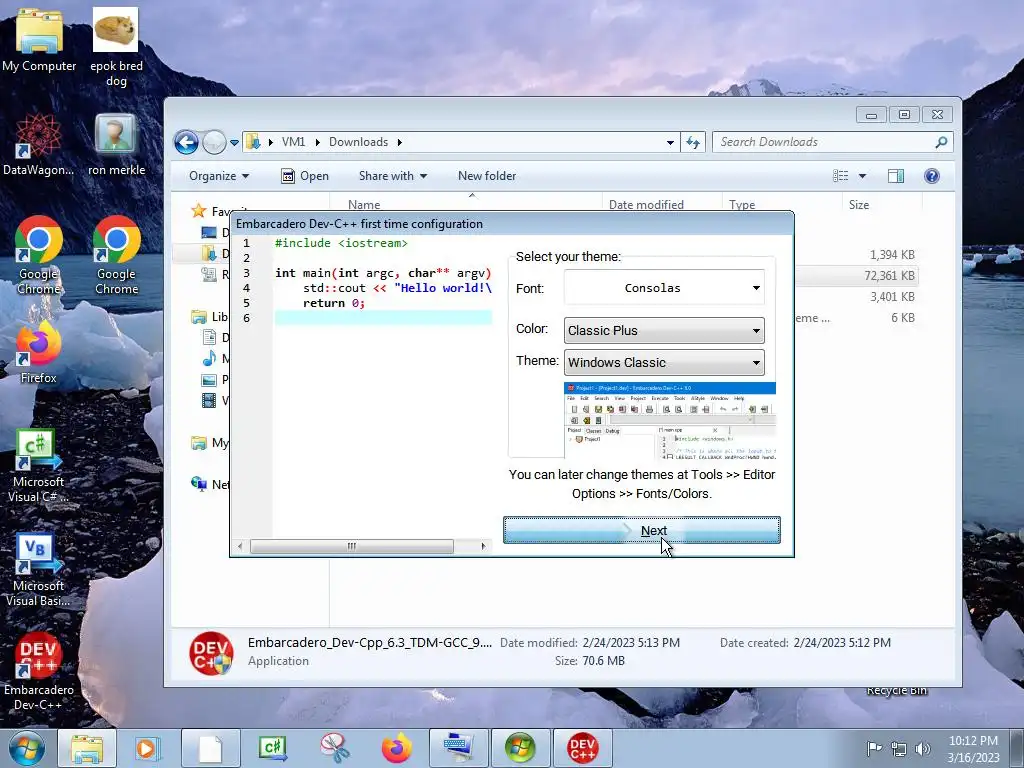This screenshot has width=1024, height=768.
Task: Click Windows Explorer in the taskbar
Action: 86,748
